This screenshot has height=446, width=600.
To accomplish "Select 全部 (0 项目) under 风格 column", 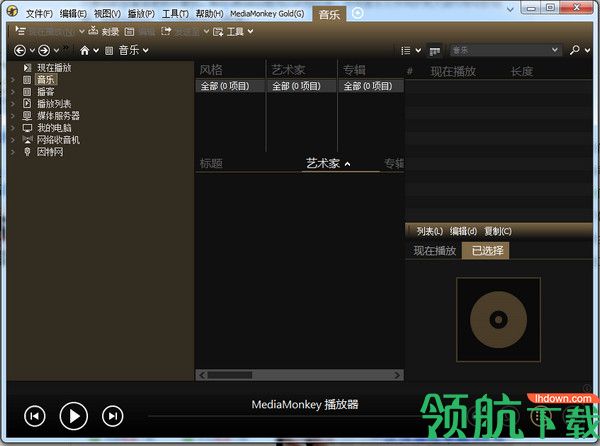I will click(x=230, y=86).
